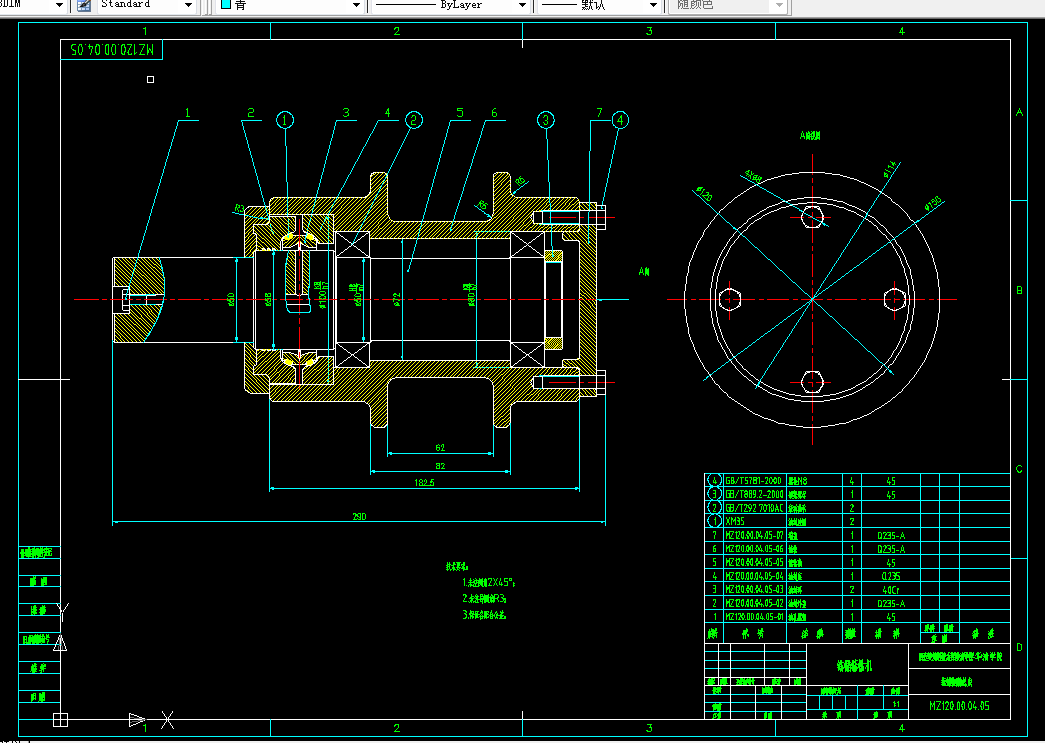
Task: Select the small white grip square near the title stamp
Action: click(151, 79)
